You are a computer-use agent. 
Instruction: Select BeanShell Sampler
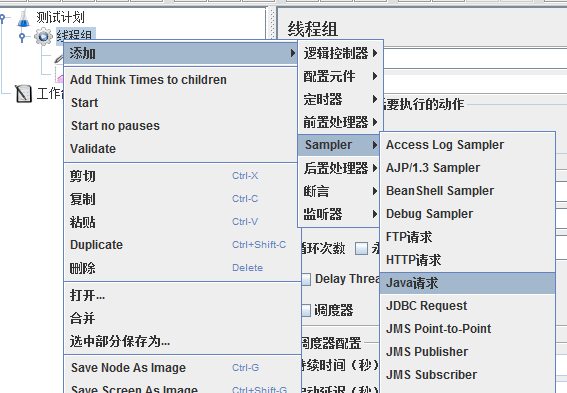(x=467, y=191)
